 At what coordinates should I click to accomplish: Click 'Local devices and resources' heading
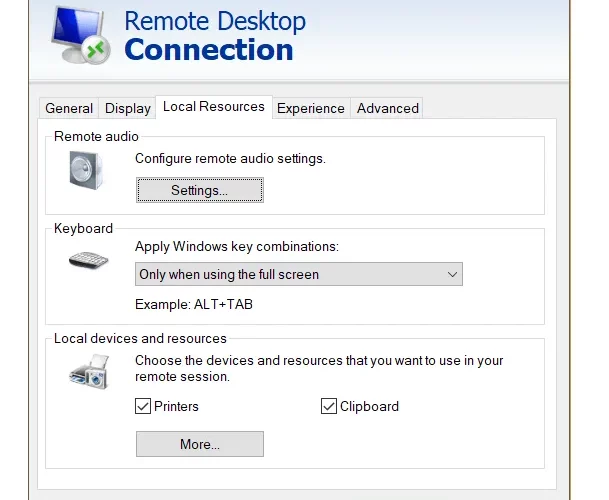point(140,338)
